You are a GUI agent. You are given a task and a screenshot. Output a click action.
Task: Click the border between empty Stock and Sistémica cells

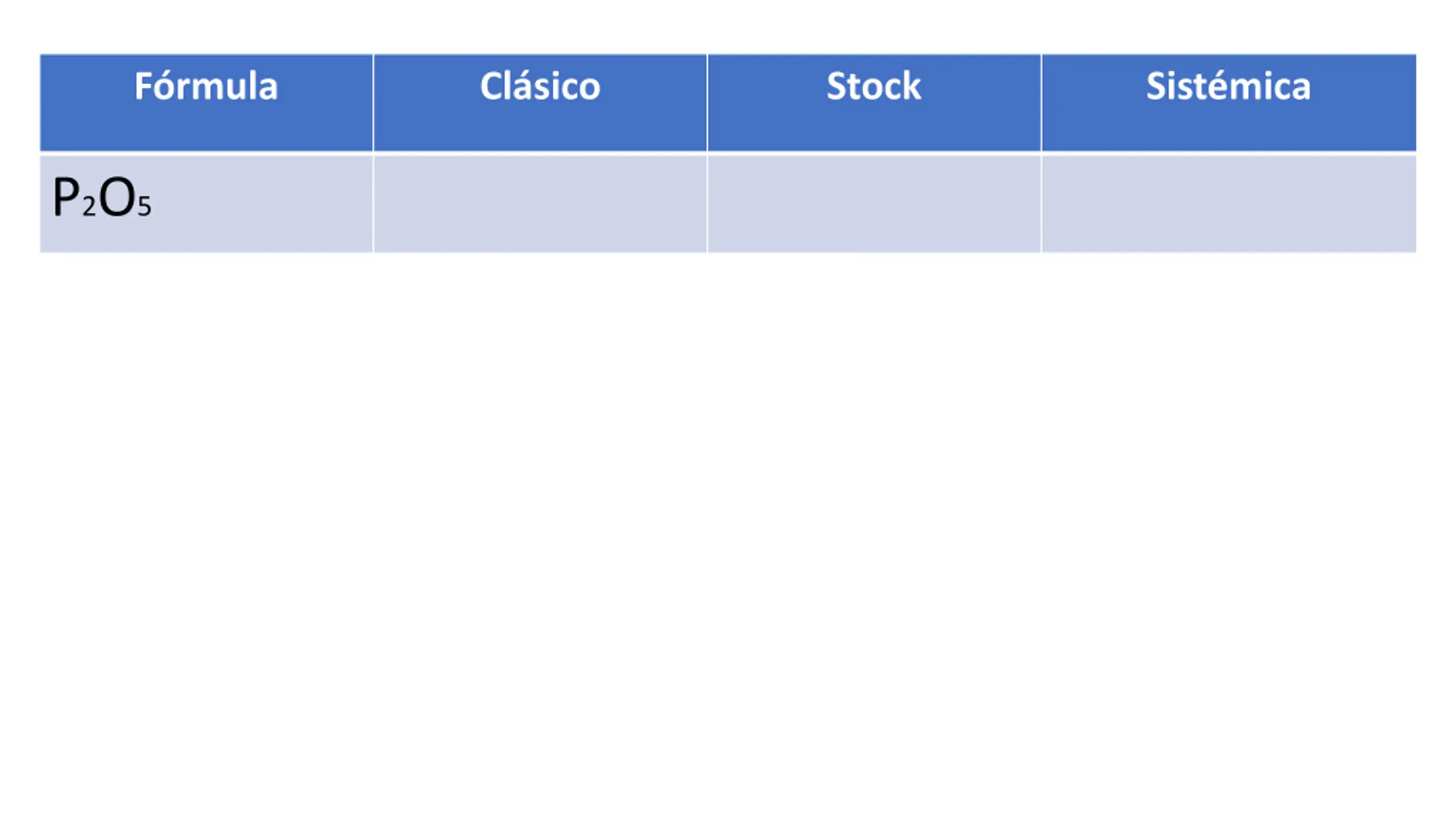[1041, 204]
